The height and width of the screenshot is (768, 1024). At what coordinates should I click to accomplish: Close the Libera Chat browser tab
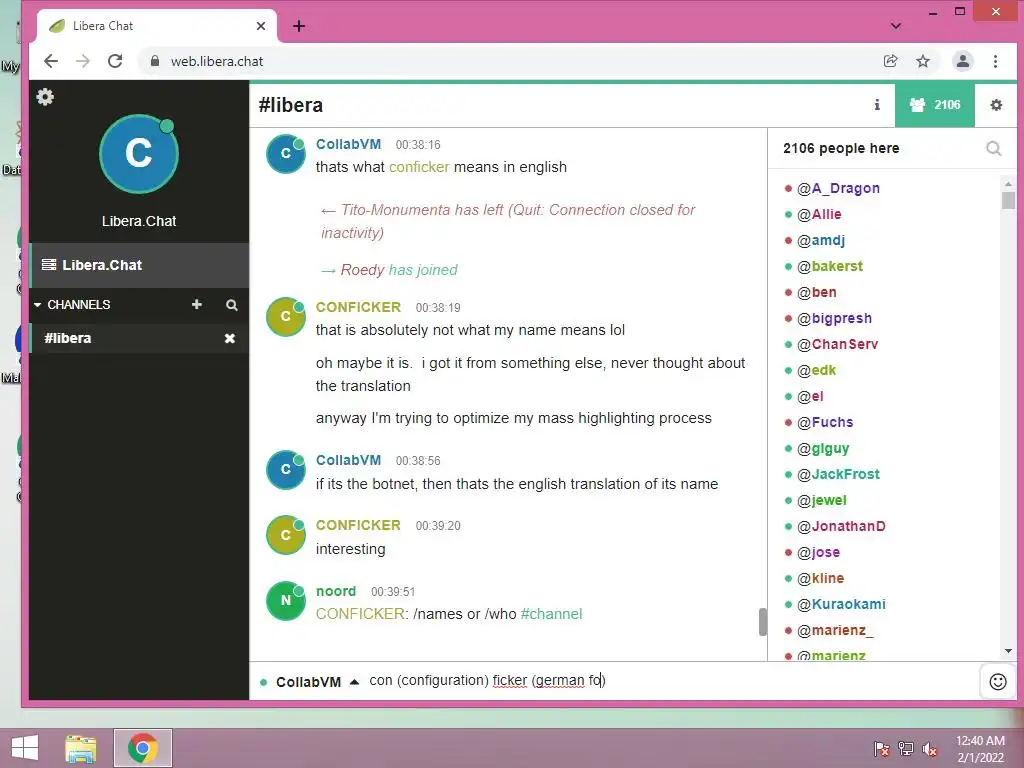261,26
